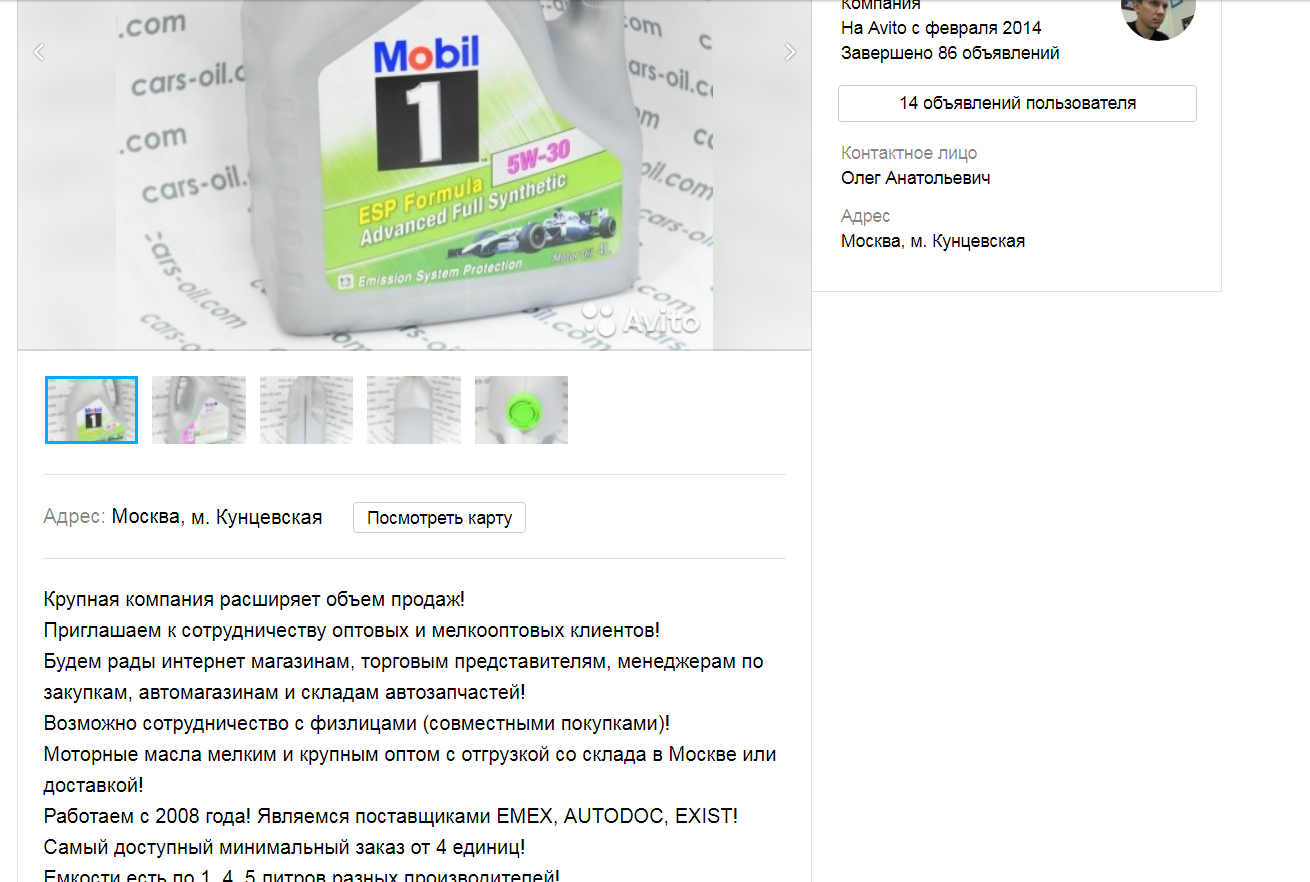Click the "Контактное лицо" label
This screenshot has height=882, width=1310.
[909, 153]
